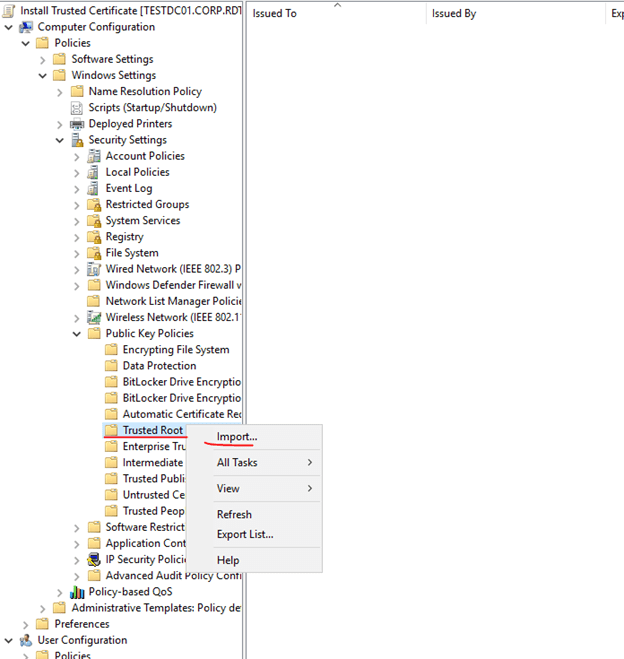Image resolution: width=624 pixels, height=659 pixels.
Task: Click the Restricted Groups folder icon
Action: coord(94,205)
